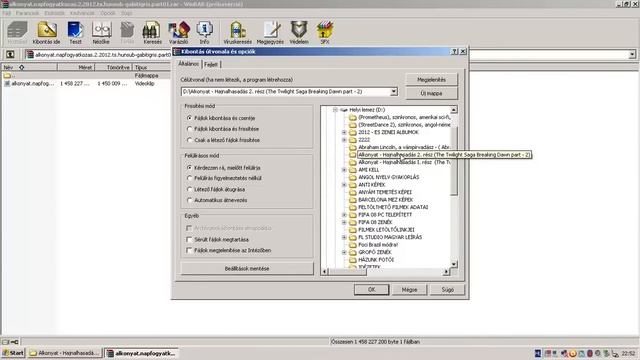This screenshot has width=640, height=360.
Task: Click the HÁZUNK FOTÓI folder icon
Action: (353, 260)
